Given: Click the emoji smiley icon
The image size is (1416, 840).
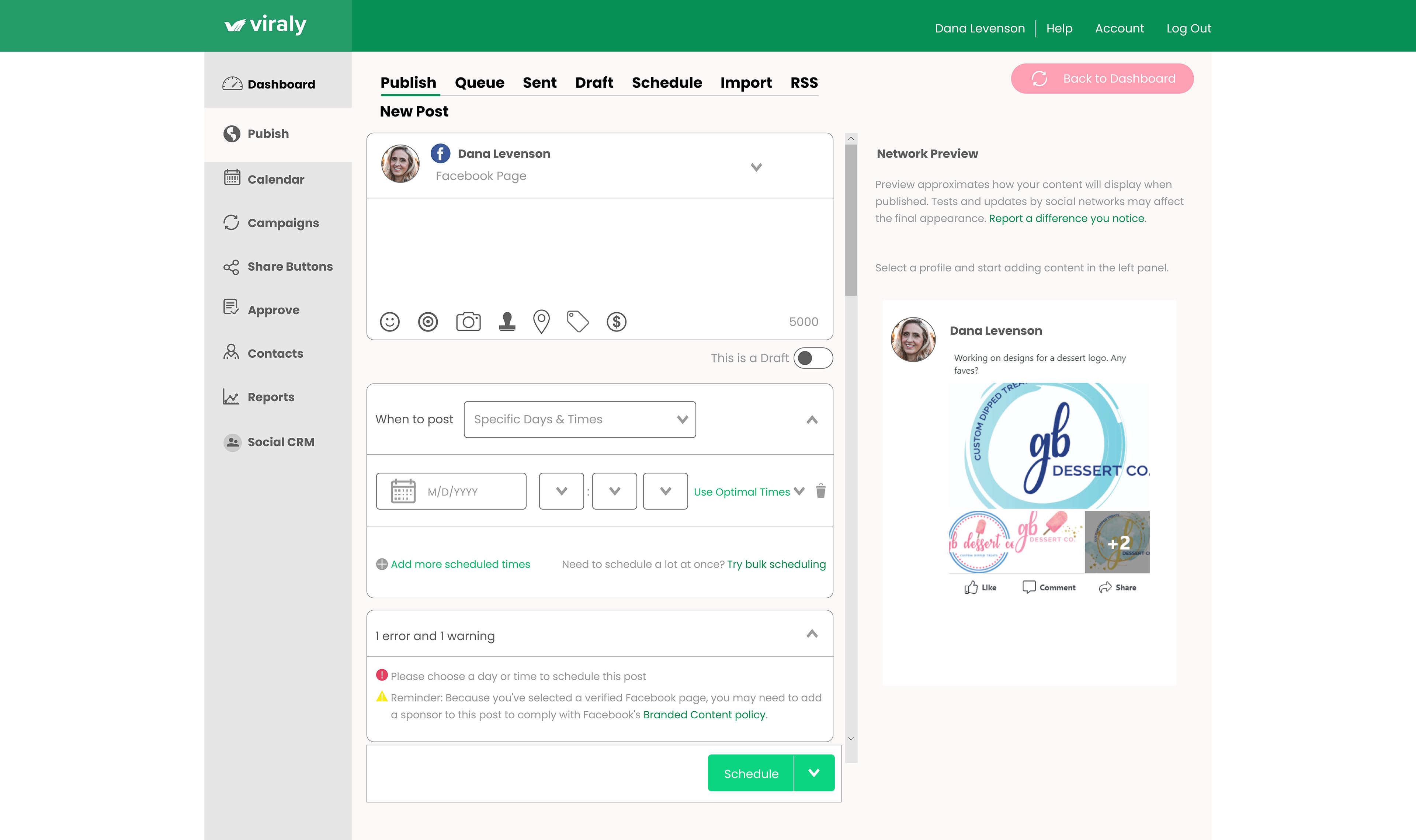Looking at the screenshot, I should [389, 322].
